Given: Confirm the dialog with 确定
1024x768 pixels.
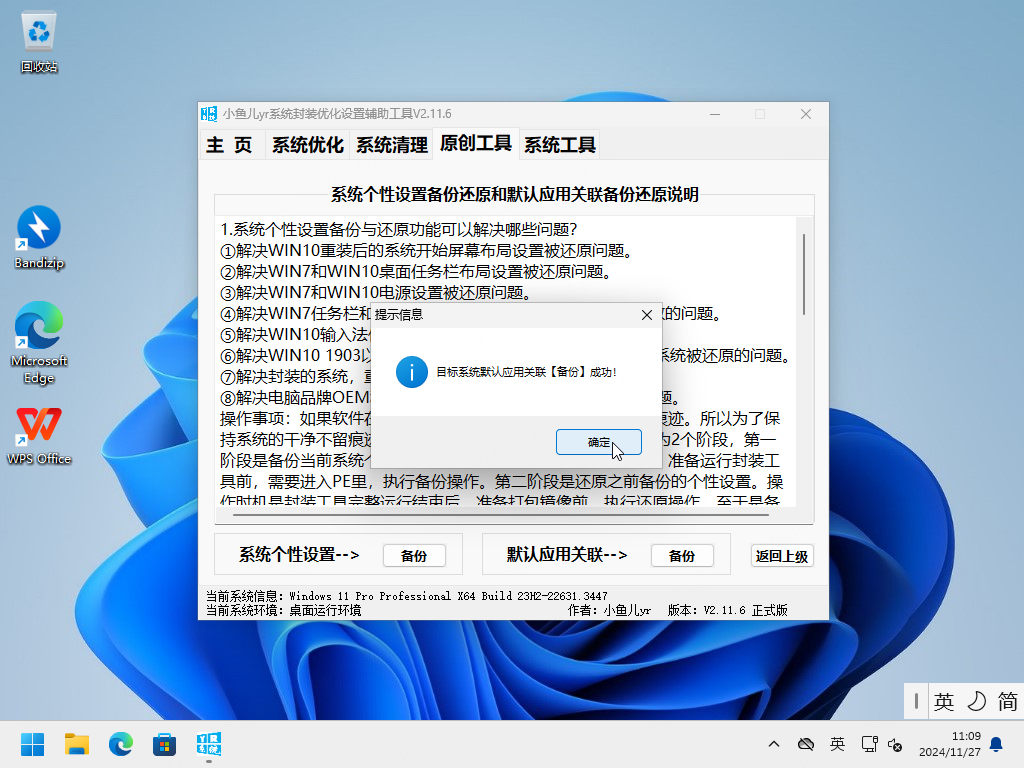Looking at the screenshot, I should tap(598, 442).
